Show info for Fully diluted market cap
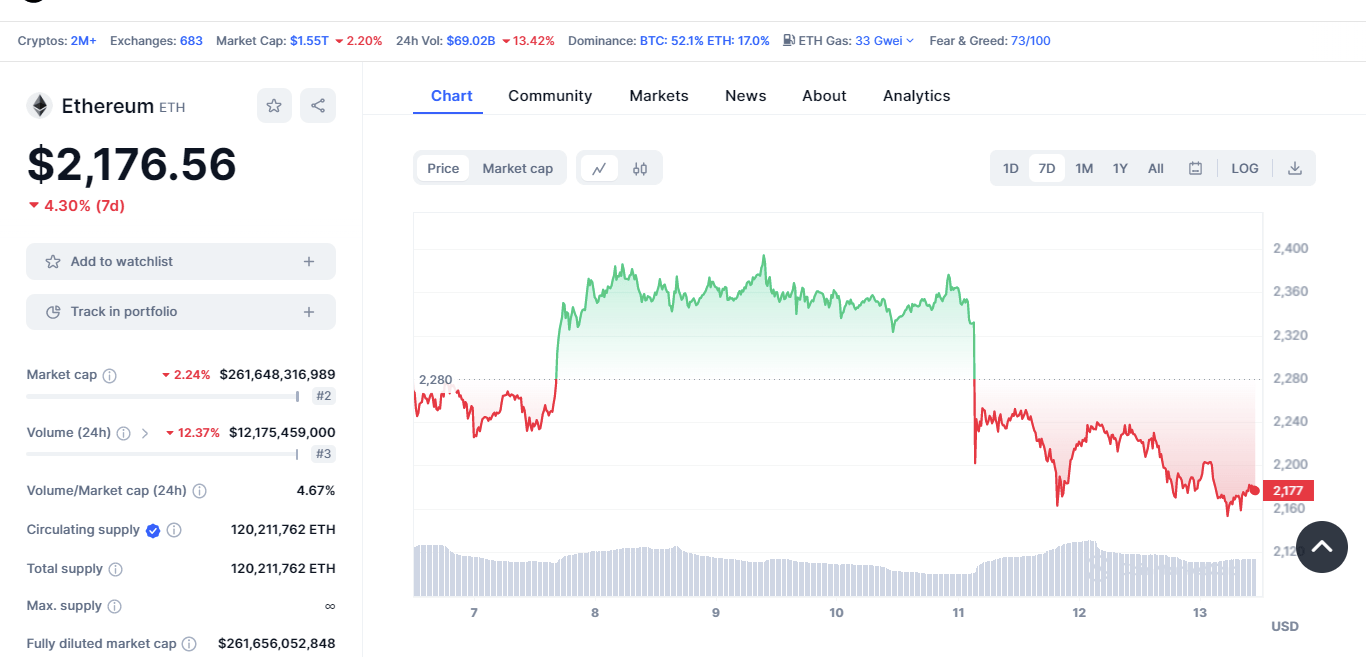 click(x=189, y=645)
